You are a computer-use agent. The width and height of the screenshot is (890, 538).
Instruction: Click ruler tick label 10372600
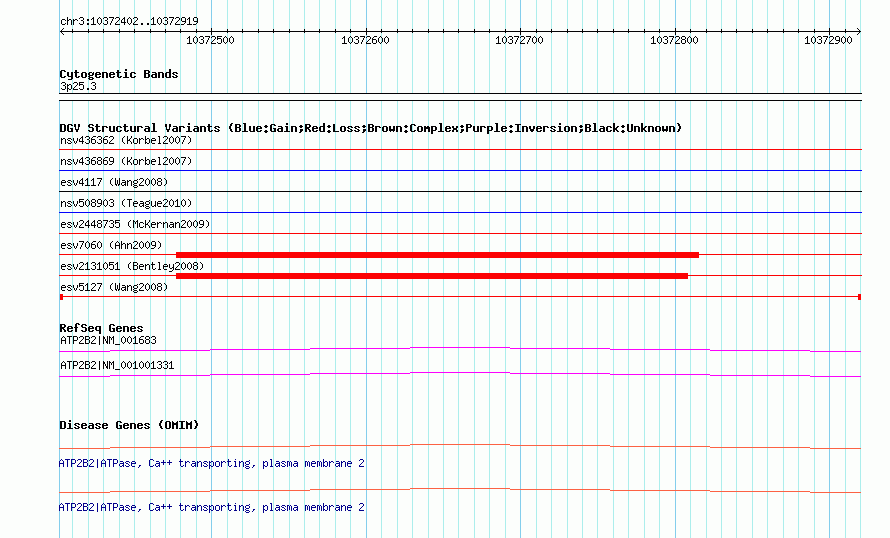[x=365, y=40]
